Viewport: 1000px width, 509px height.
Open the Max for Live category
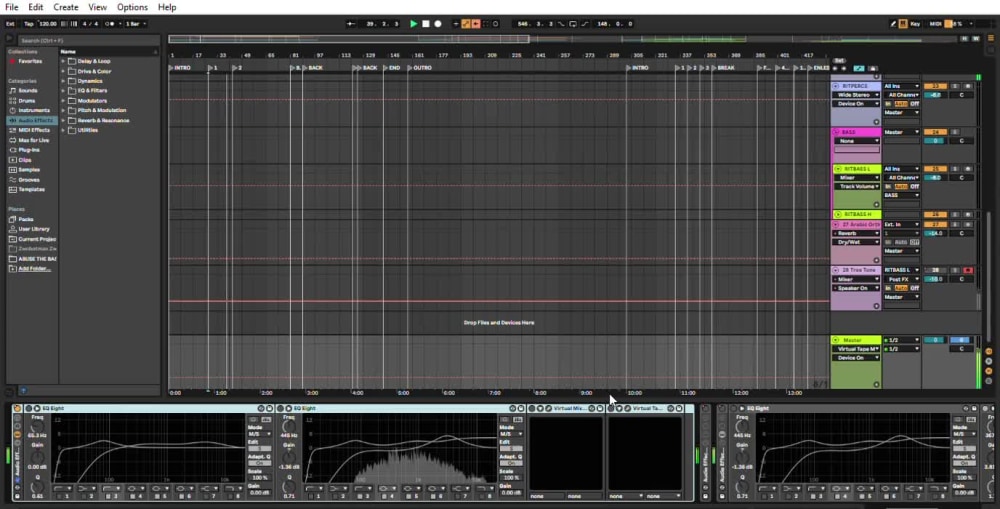pos(32,140)
